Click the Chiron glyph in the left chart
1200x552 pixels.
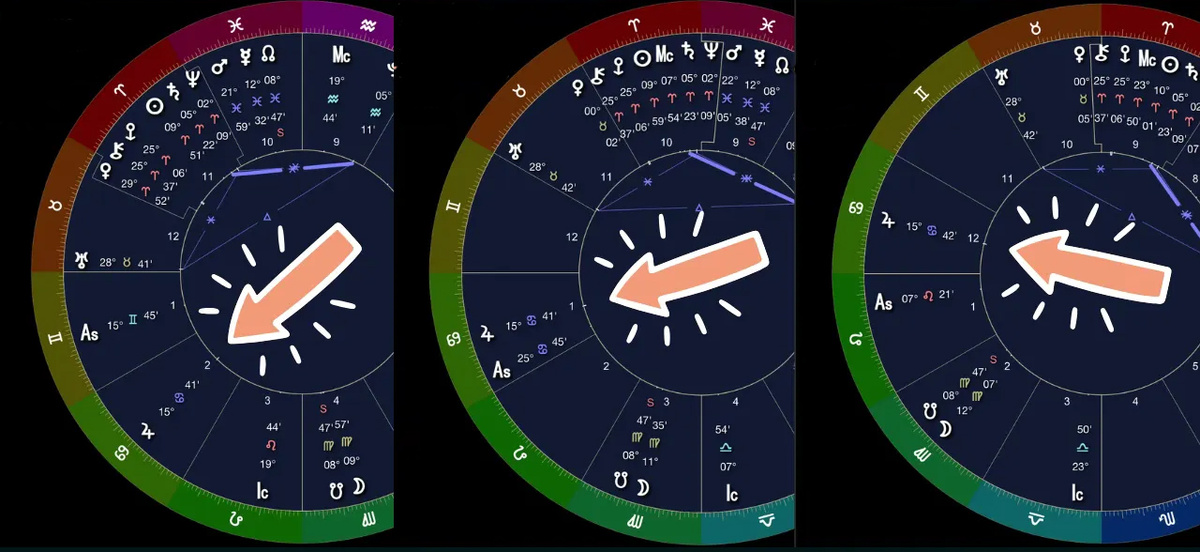[116, 150]
